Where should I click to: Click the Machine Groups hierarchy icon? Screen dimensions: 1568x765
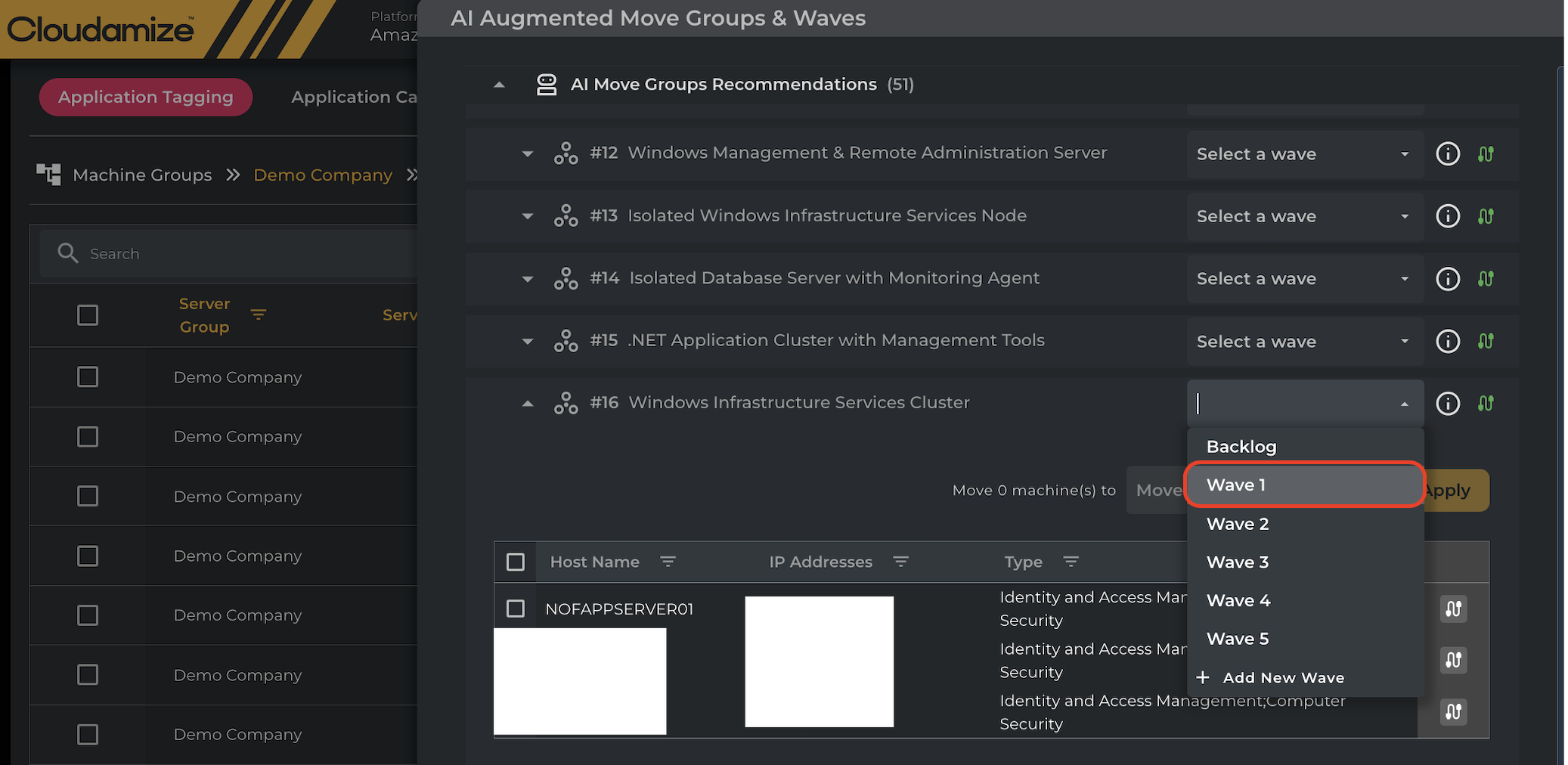click(48, 175)
